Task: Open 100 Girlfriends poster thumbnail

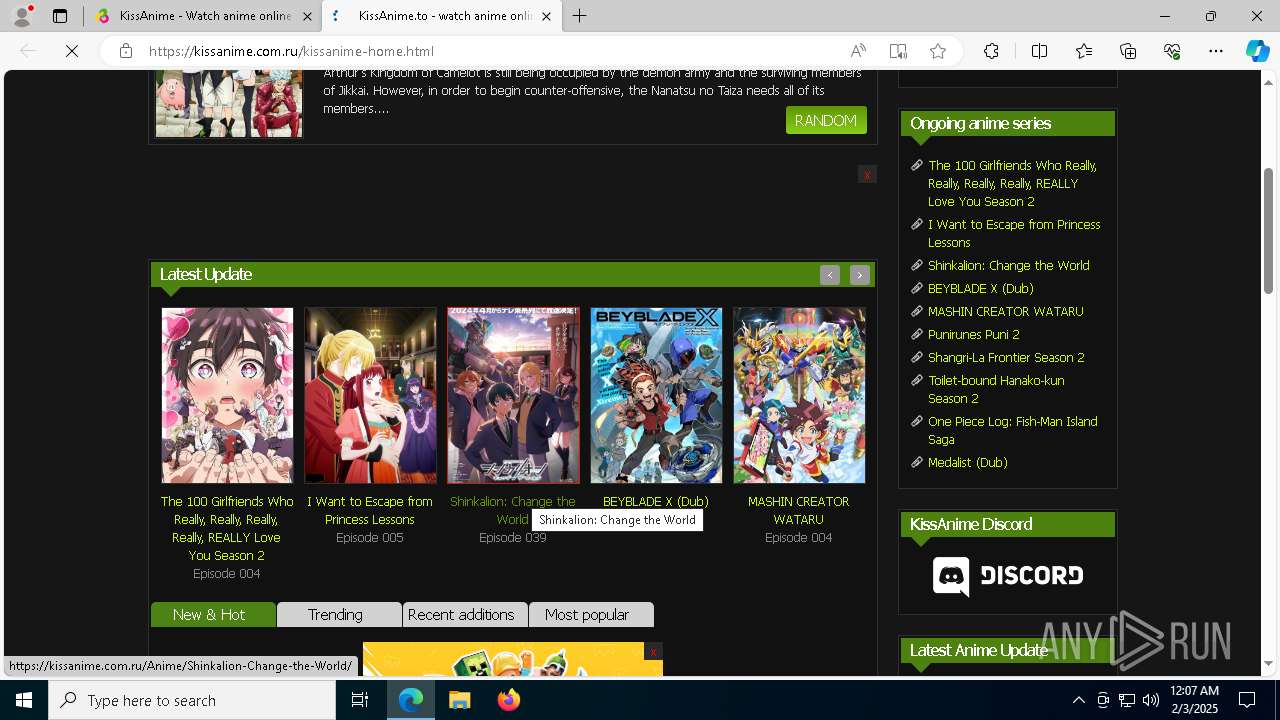Action: (x=227, y=395)
